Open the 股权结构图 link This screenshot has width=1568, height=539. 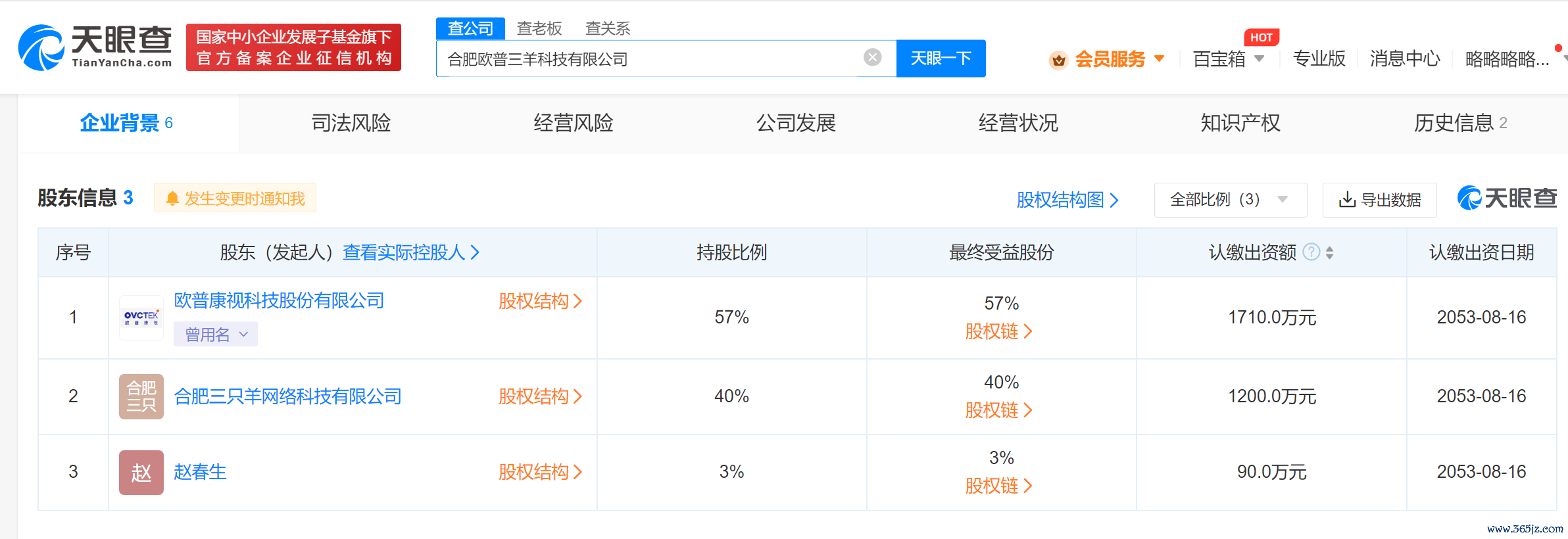pyautogui.click(x=1067, y=200)
